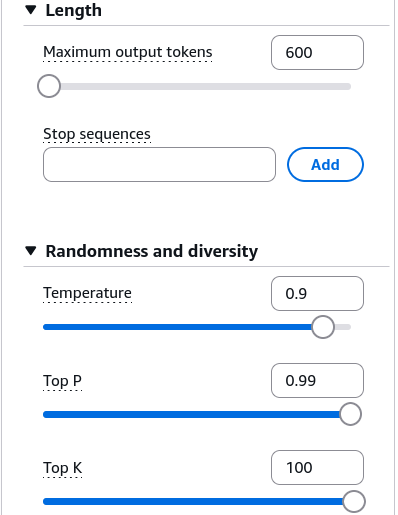The width and height of the screenshot is (398, 515).
Task: Open the Temperature help label
Action: (x=87, y=293)
